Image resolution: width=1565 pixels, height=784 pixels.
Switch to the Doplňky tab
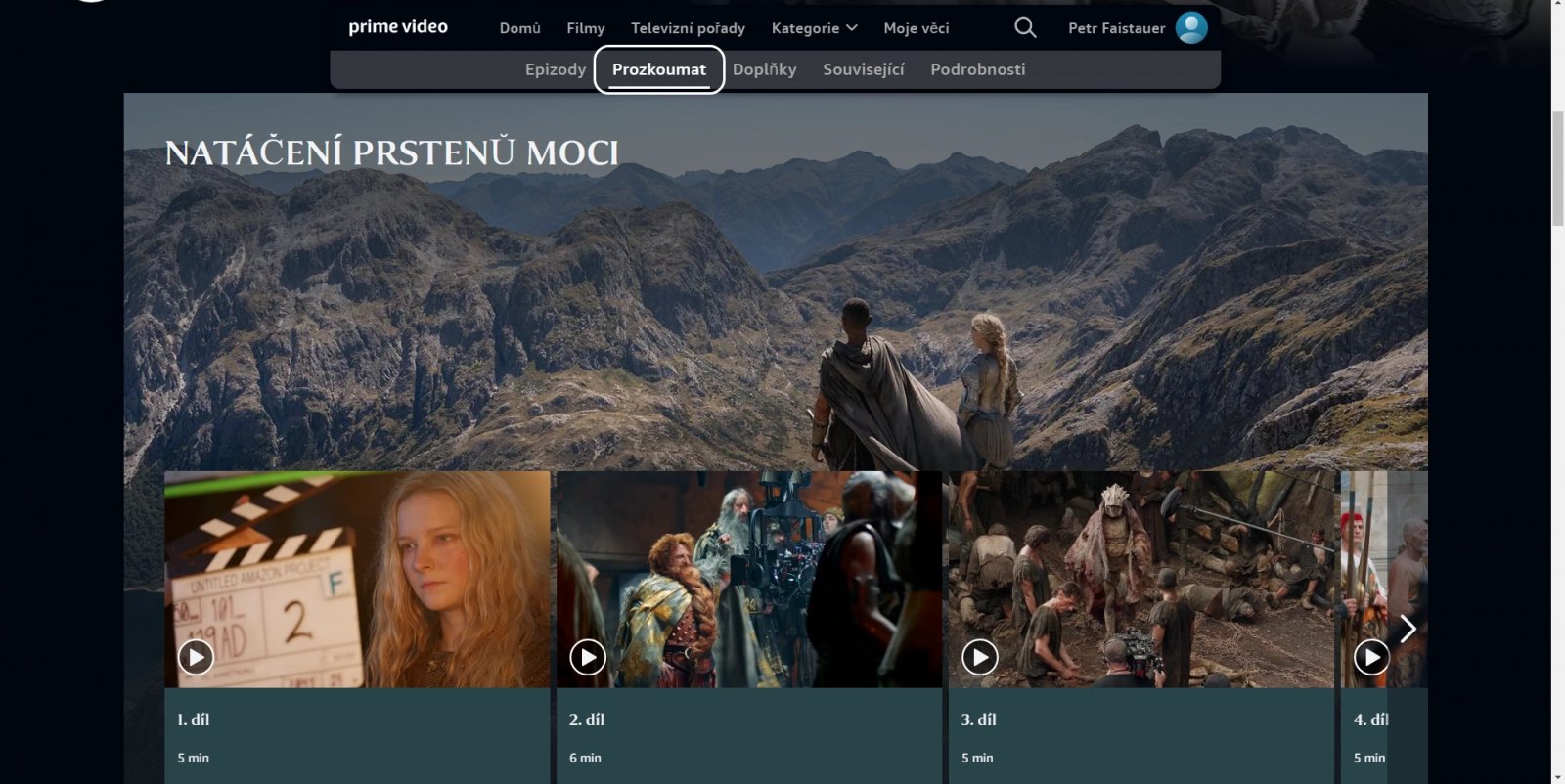(x=764, y=69)
